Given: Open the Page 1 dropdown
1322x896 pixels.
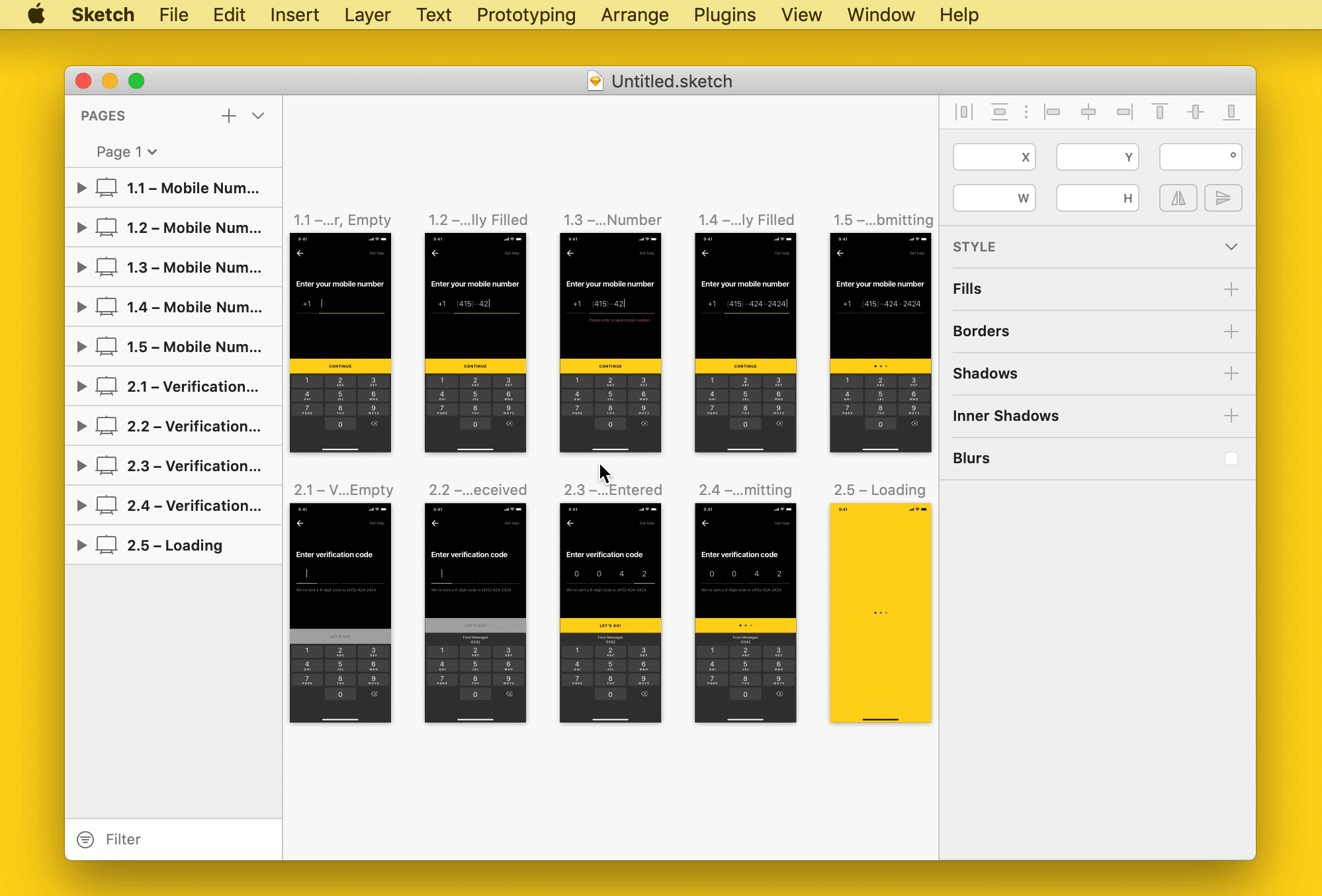Looking at the screenshot, I should pos(126,152).
